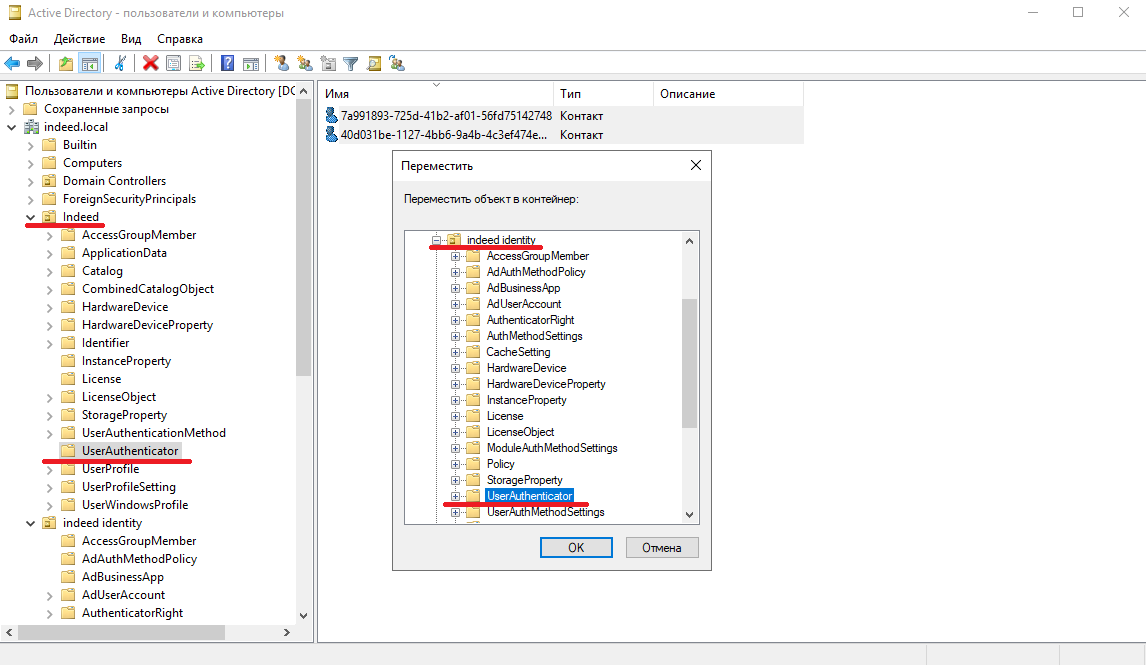
Task: Open the Справка menu
Action: 180,39
